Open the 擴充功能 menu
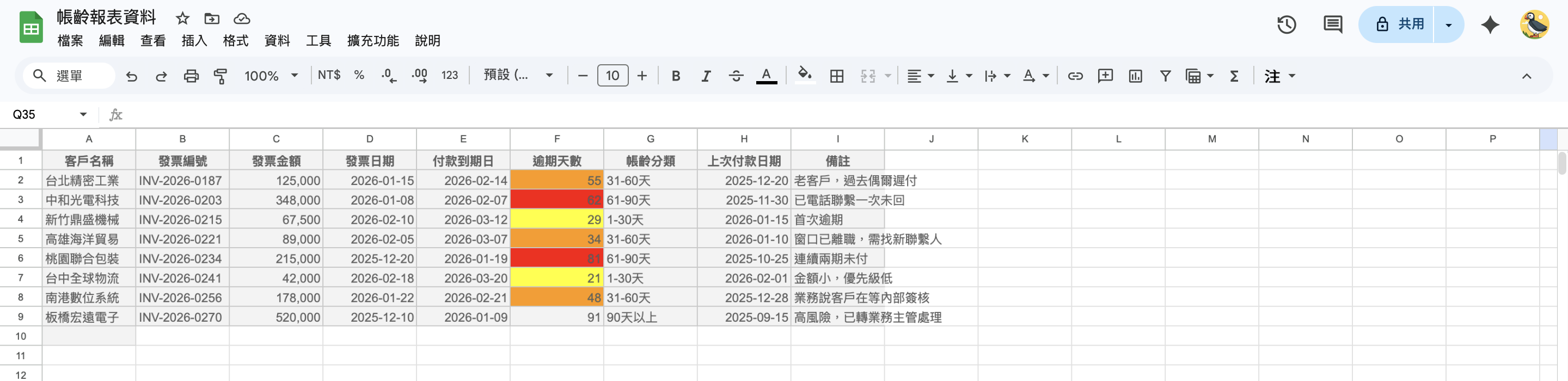The image size is (1568, 381). [x=372, y=41]
